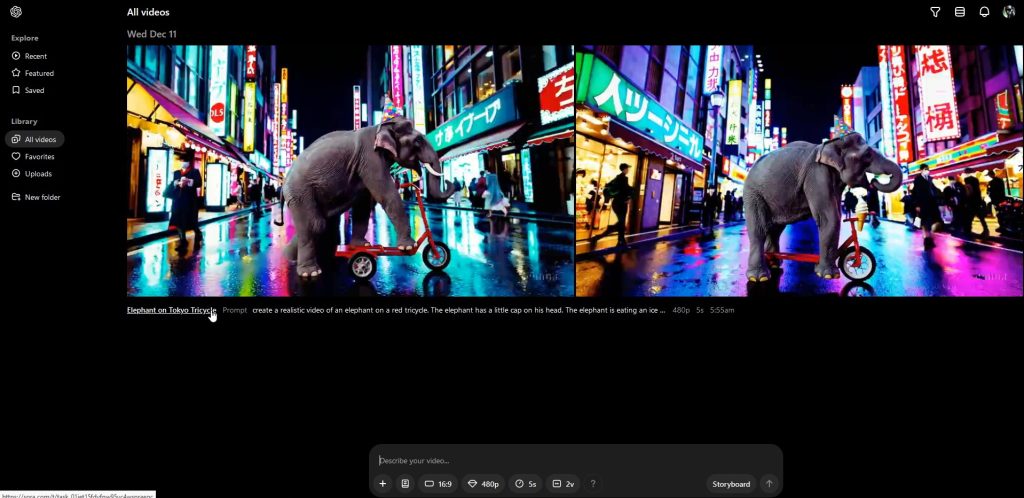Open the 16:9 aspect ratio dropdown
The height and width of the screenshot is (498, 1024).
(439, 484)
